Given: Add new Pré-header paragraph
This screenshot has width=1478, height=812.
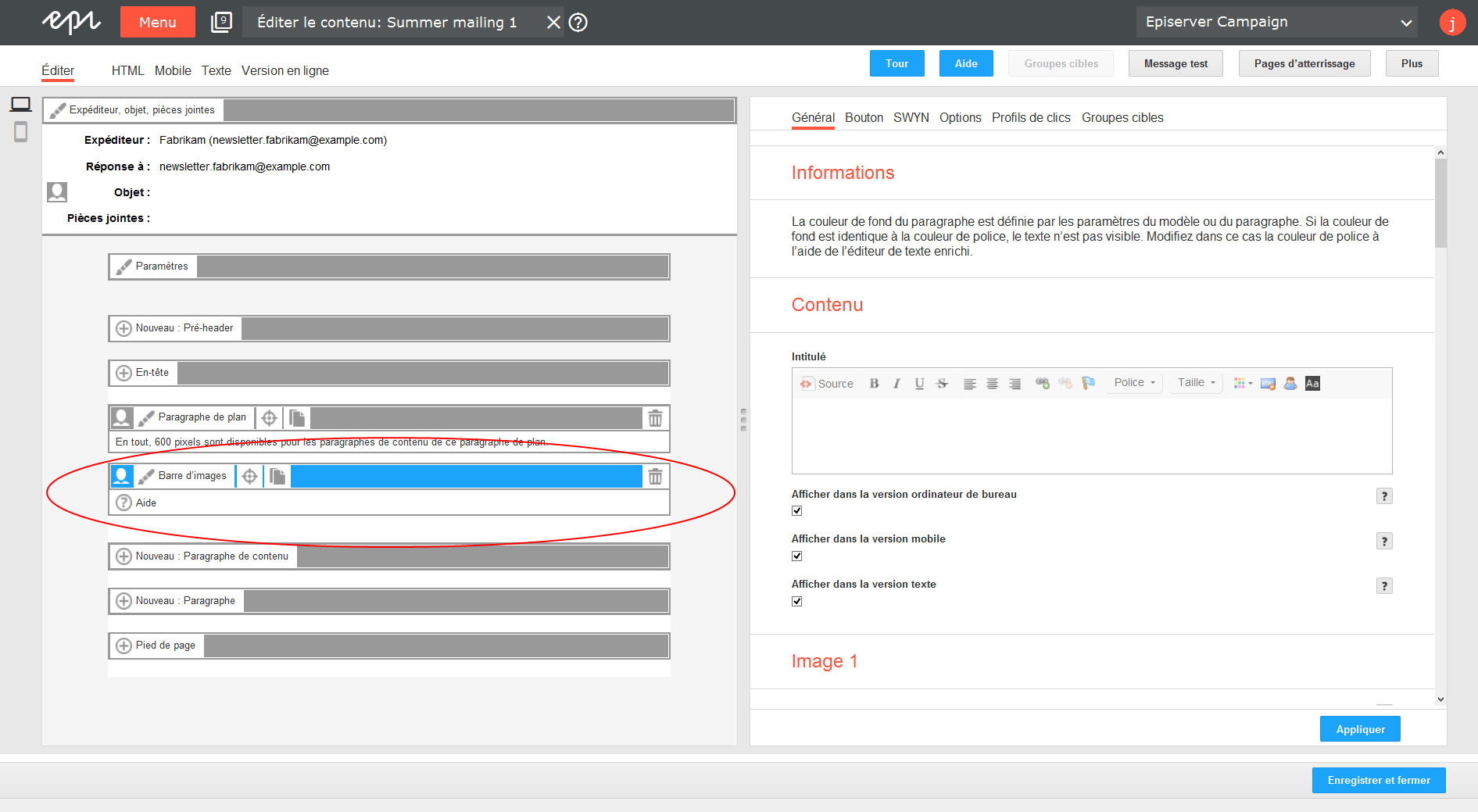Looking at the screenshot, I should click(x=175, y=328).
